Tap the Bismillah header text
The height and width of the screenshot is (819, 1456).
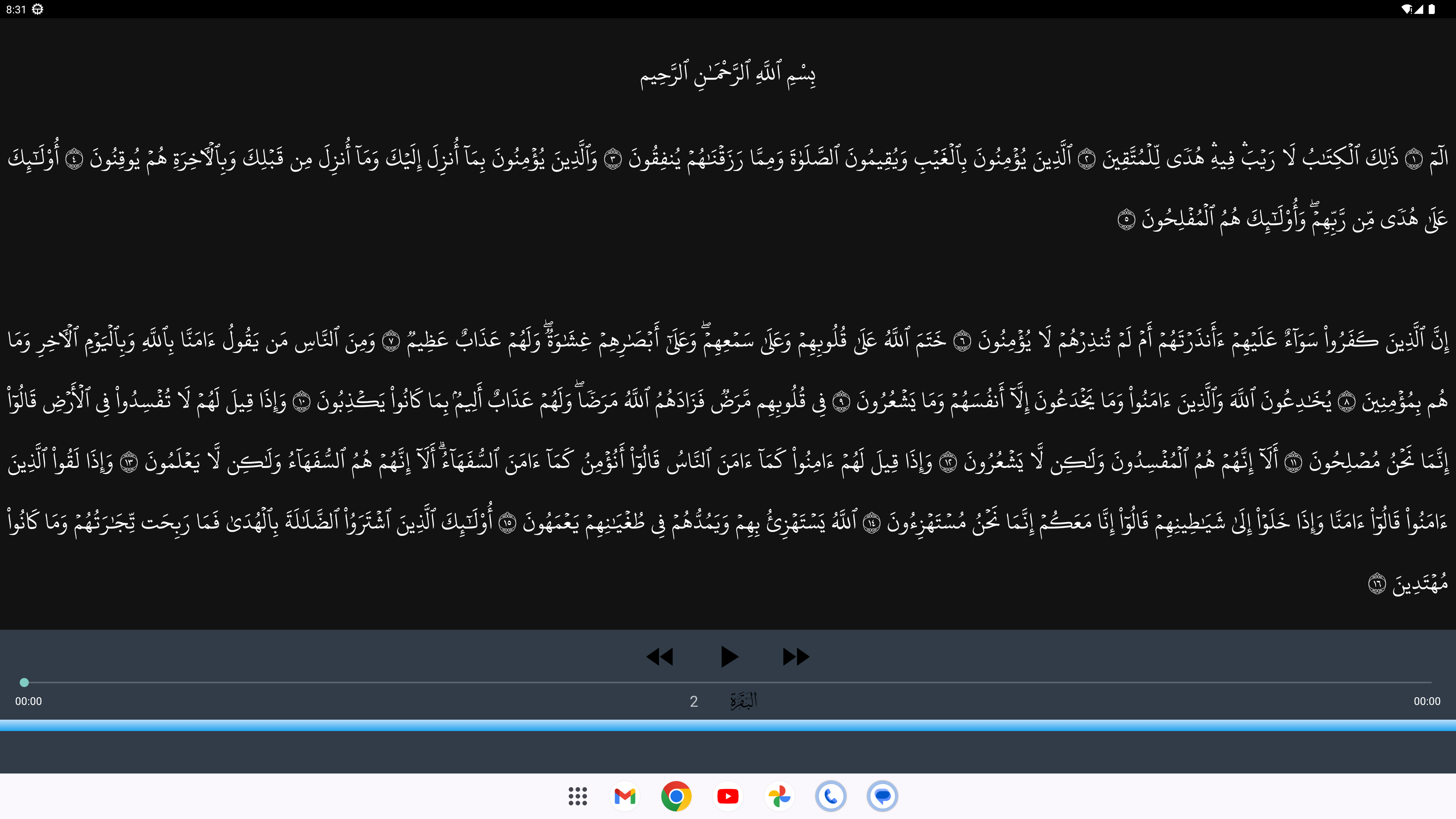[x=728, y=75]
